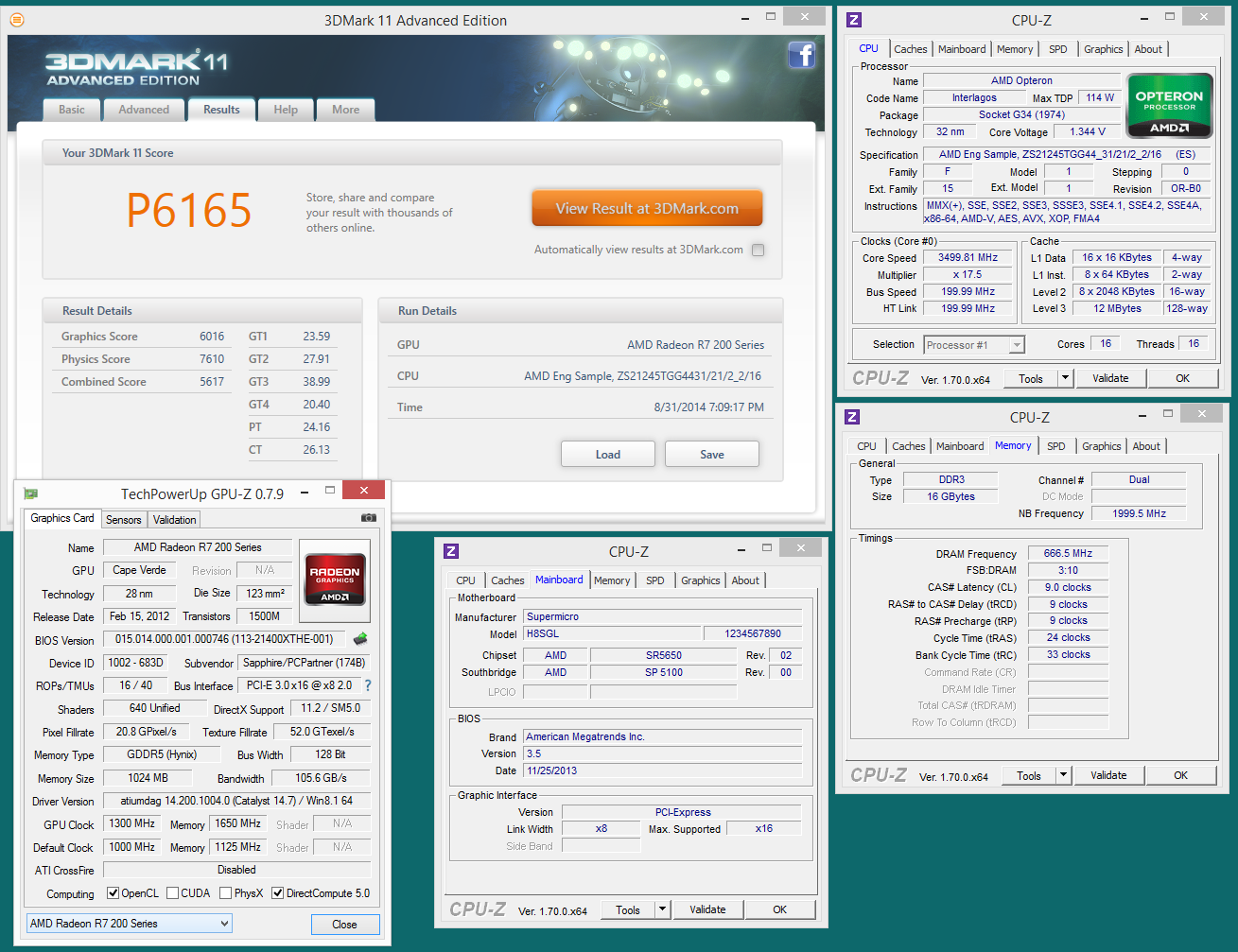The height and width of the screenshot is (952, 1238).
Task: Click the Supermicro manufacturer field
Action: (x=663, y=616)
